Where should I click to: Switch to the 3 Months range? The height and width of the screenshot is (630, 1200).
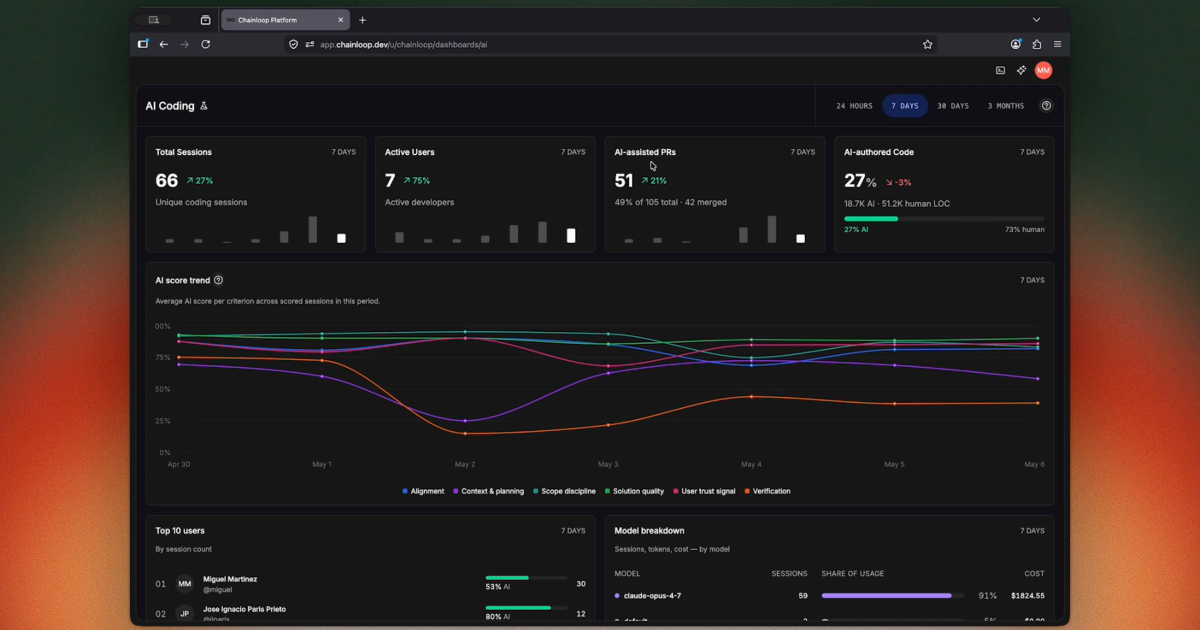point(1006,106)
